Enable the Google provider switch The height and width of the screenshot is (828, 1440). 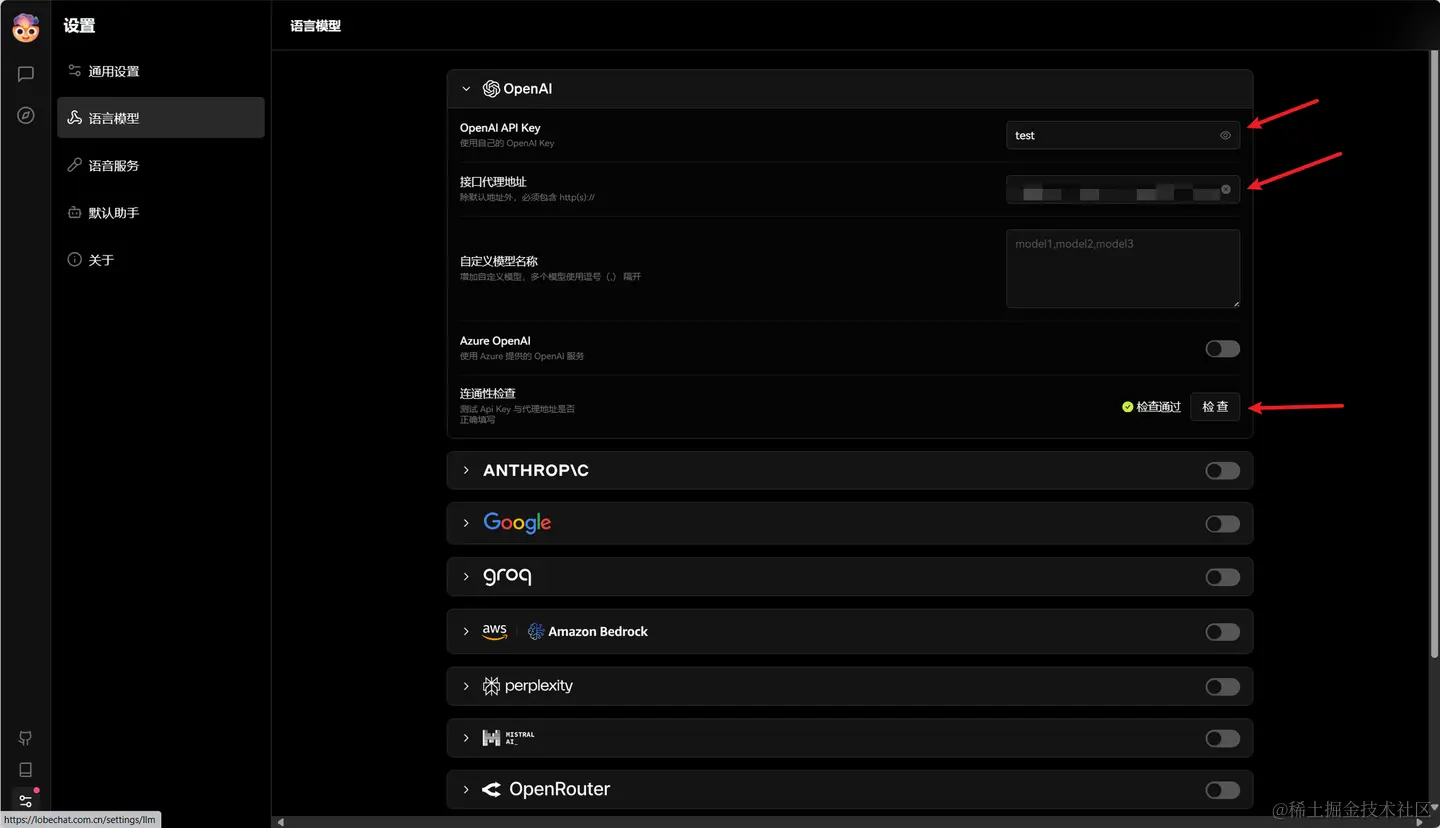coord(1222,524)
